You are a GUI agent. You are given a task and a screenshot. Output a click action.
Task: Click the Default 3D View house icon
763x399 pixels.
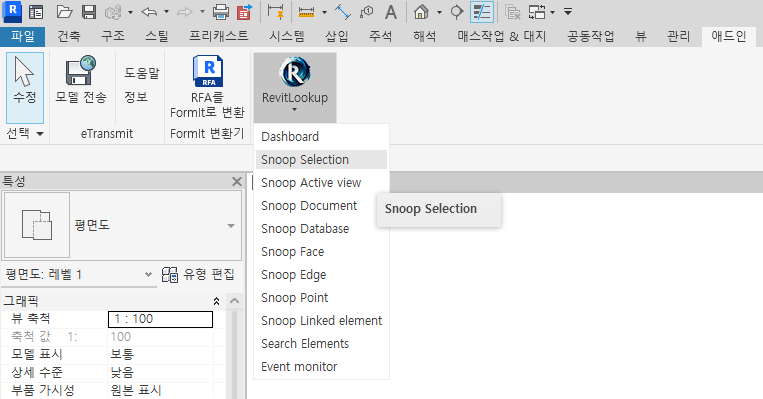coord(421,12)
